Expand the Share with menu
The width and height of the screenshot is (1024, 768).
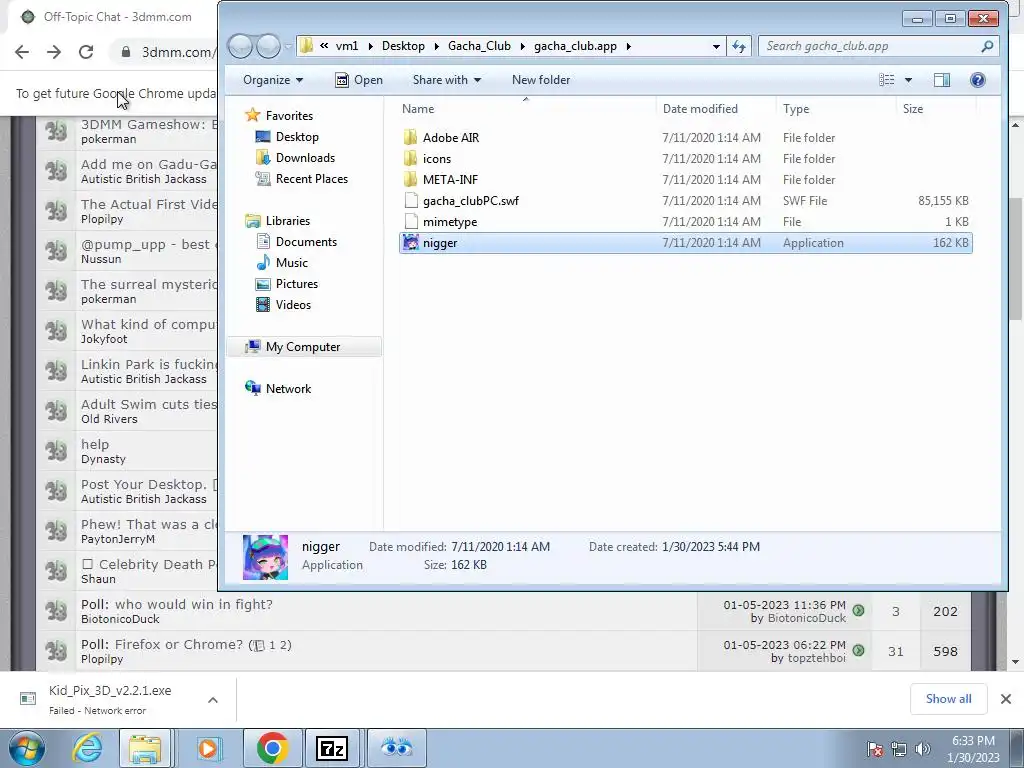447,80
